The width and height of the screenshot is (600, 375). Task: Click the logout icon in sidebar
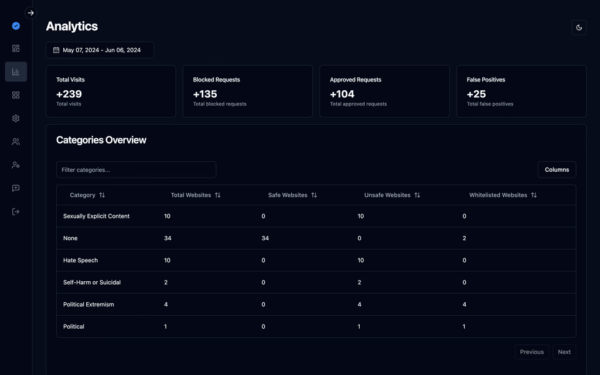tap(16, 212)
